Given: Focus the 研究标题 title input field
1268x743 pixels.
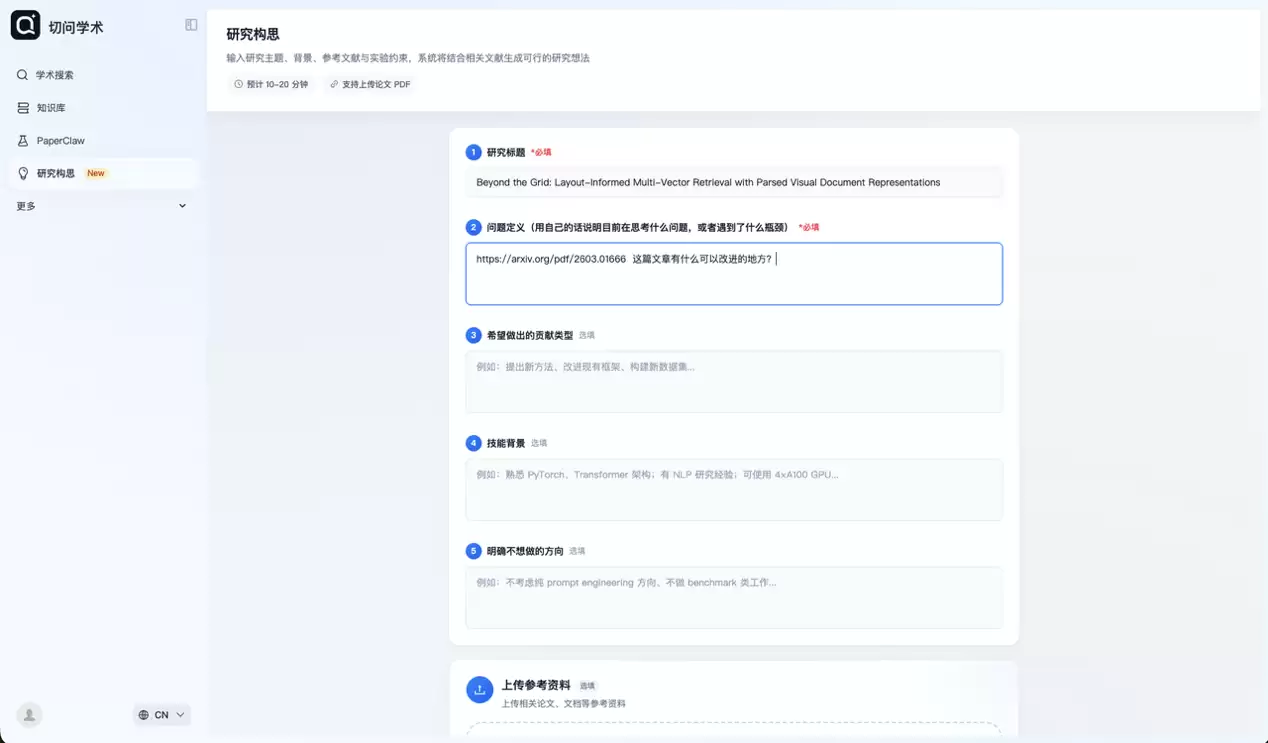Looking at the screenshot, I should coord(733,183).
